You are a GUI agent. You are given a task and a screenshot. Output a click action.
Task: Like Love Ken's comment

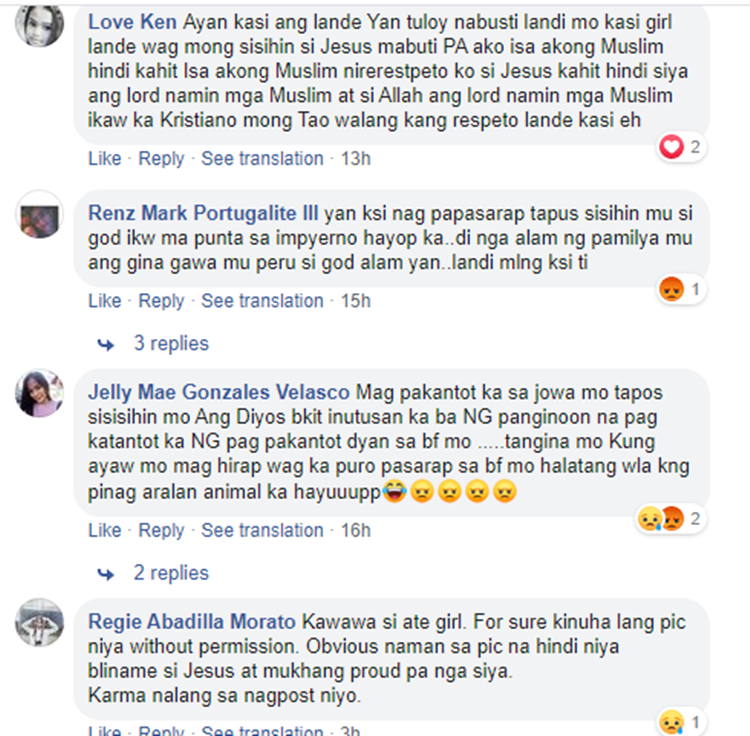(105, 158)
